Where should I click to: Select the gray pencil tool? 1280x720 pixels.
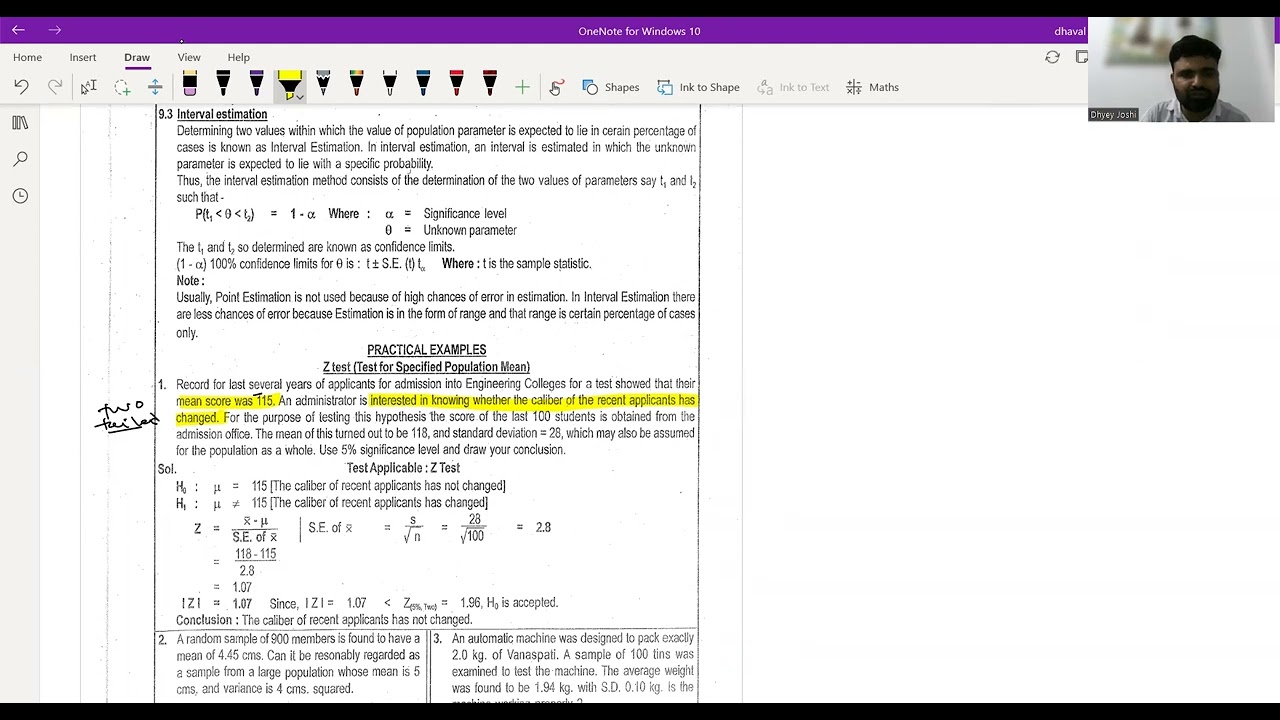(323, 86)
